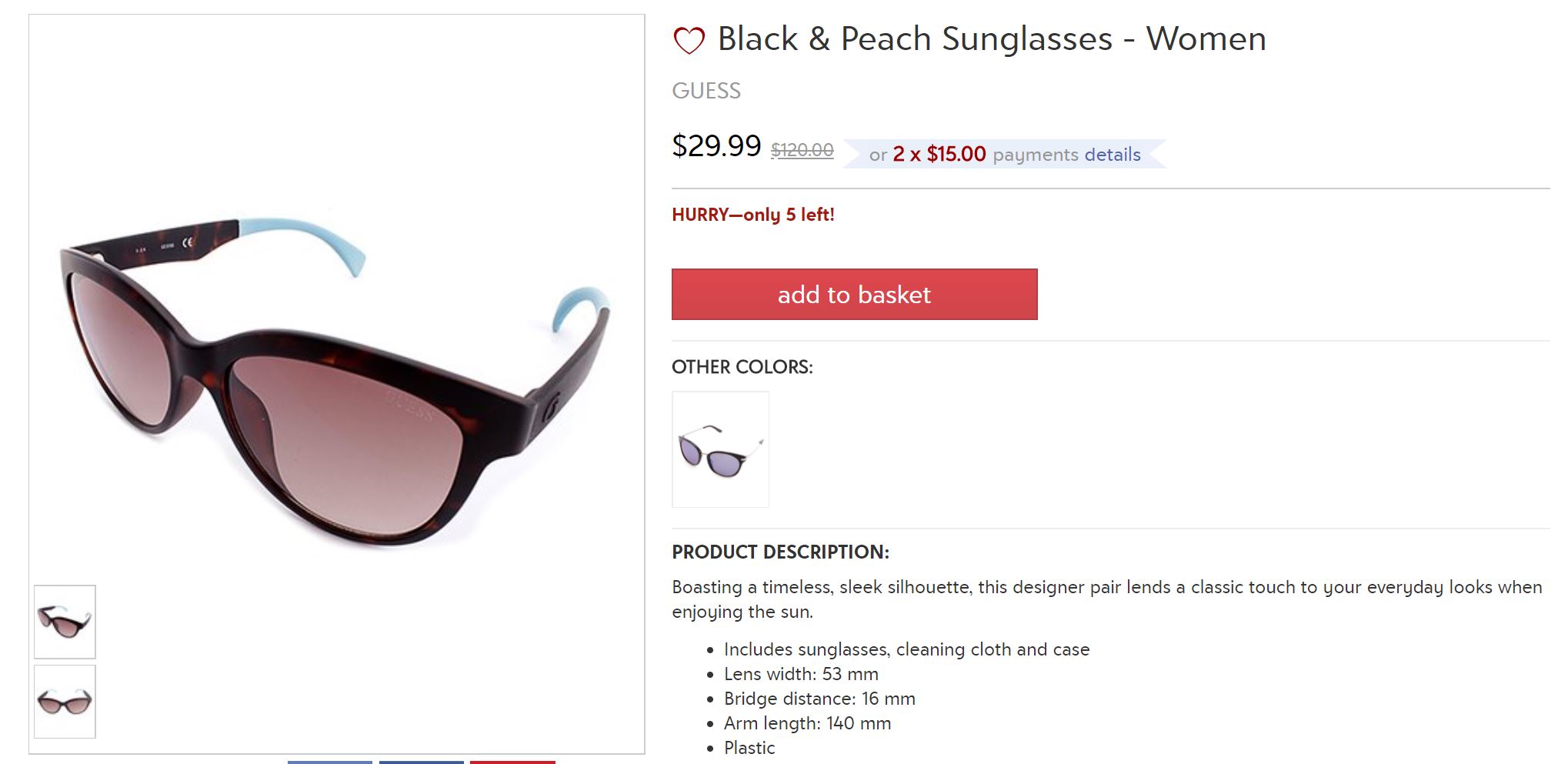Screen dimensions: 1568x764
Task: Click the cleaning cloth and case bullet
Action: pyautogui.click(x=906, y=649)
